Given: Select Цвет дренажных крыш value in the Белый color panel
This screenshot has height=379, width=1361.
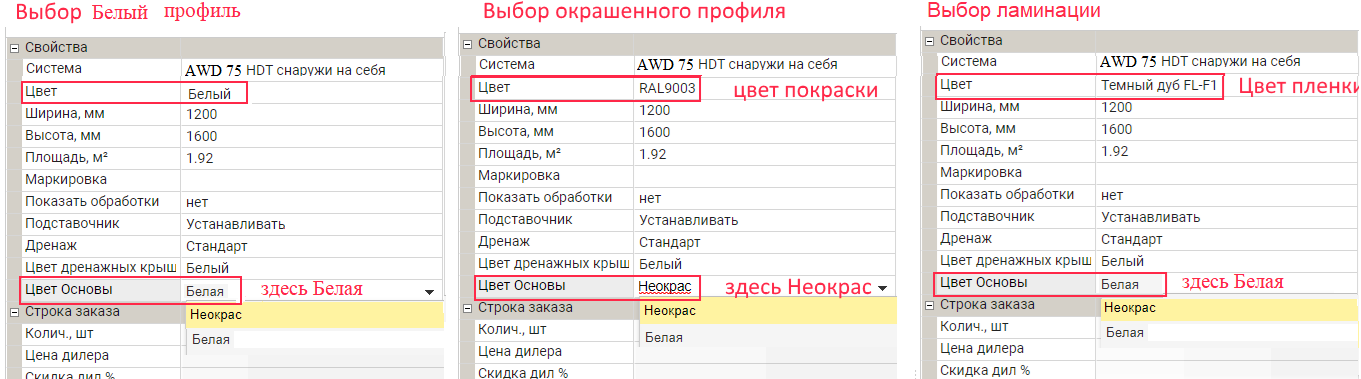Looking at the screenshot, I should click(208, 268).
